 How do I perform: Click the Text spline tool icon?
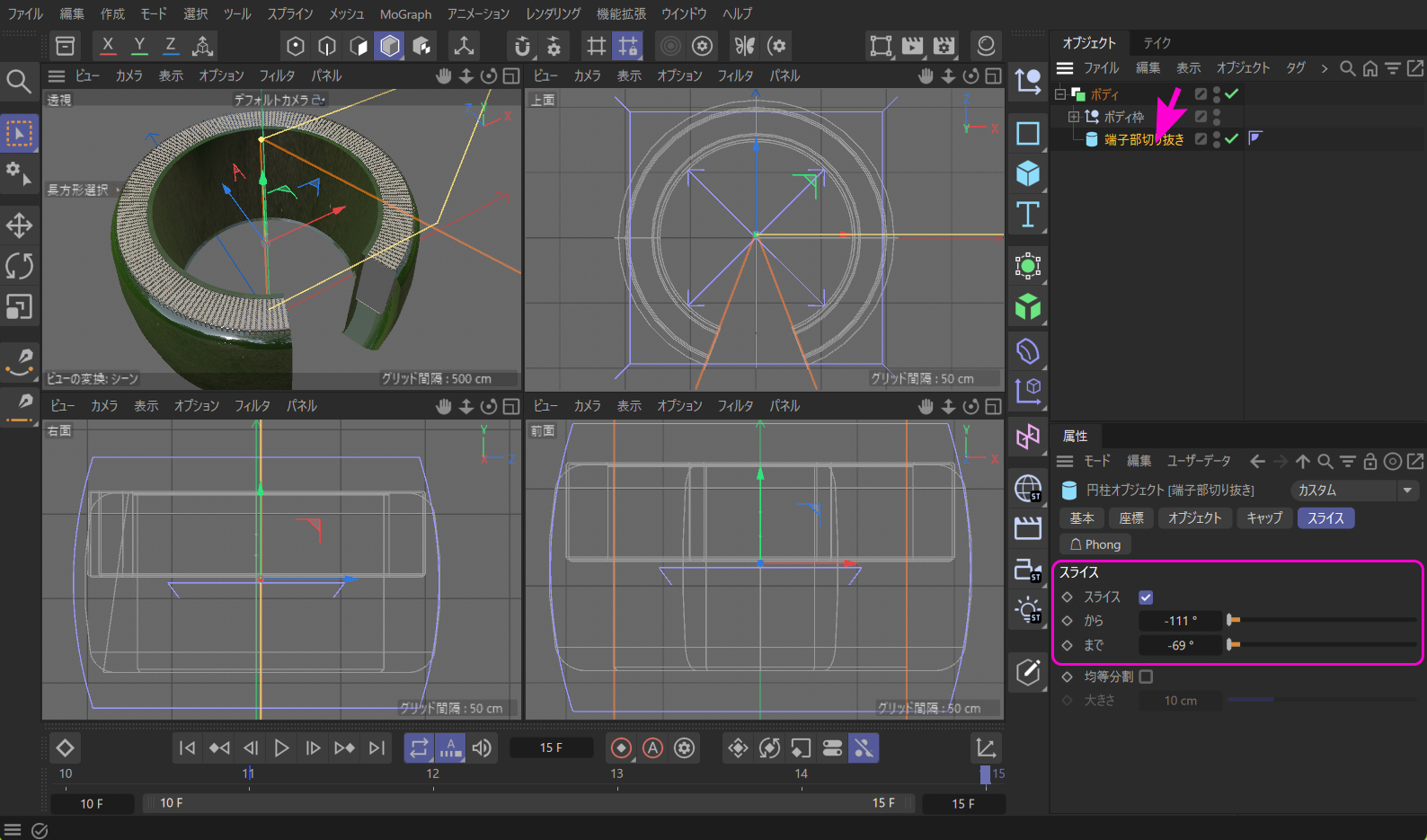pos(1028,215)
